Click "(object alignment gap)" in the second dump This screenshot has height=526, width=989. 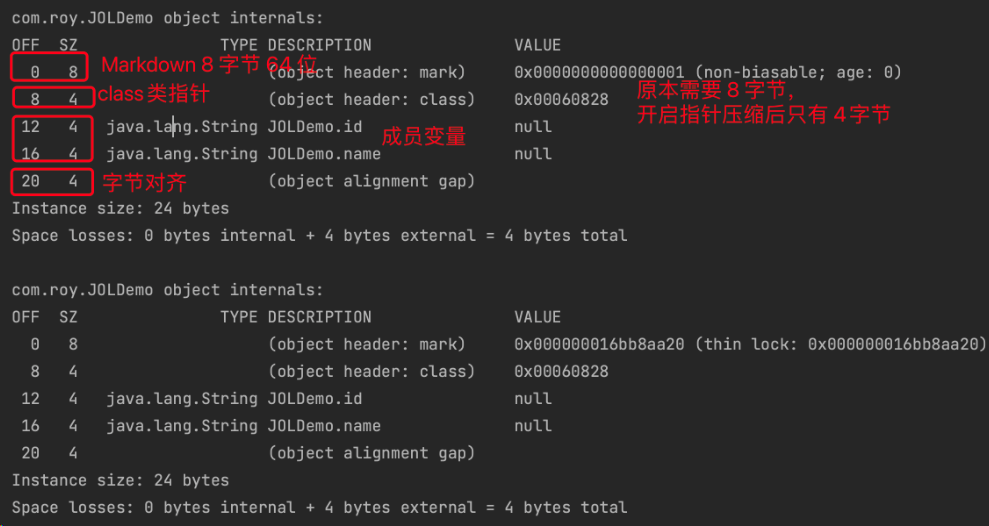371,453
